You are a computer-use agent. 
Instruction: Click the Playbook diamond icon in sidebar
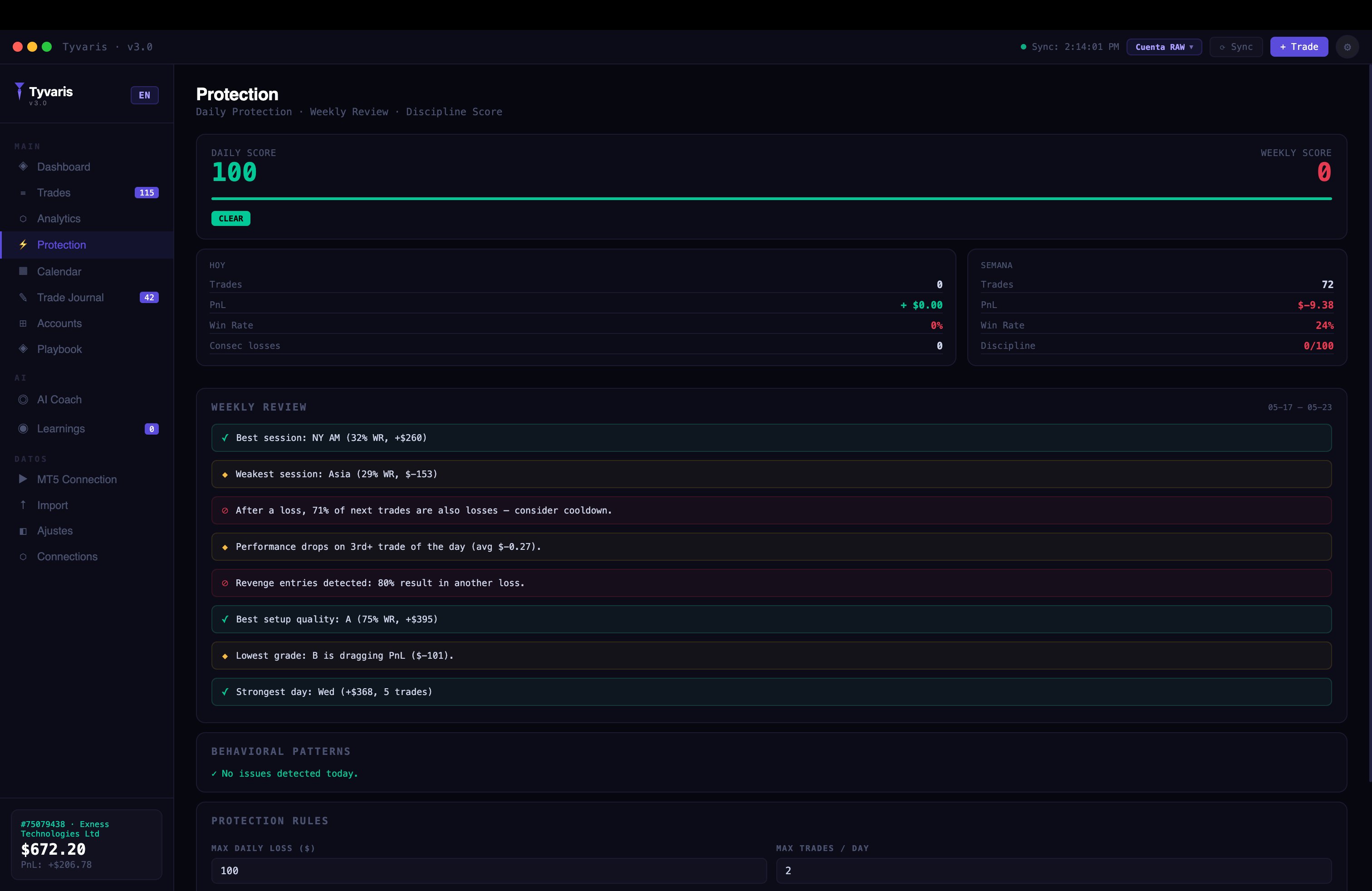tap(23, 349)
